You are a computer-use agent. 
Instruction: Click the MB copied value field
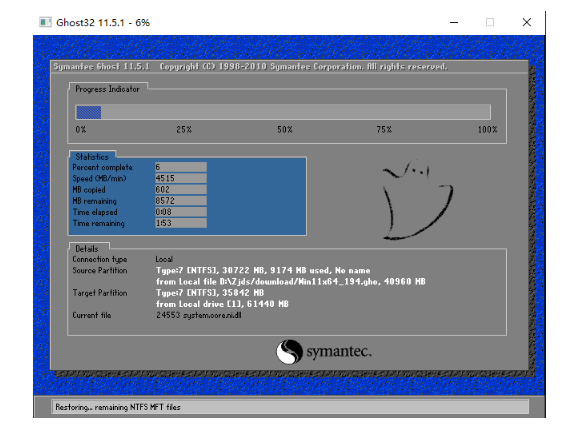coord(181,189)
